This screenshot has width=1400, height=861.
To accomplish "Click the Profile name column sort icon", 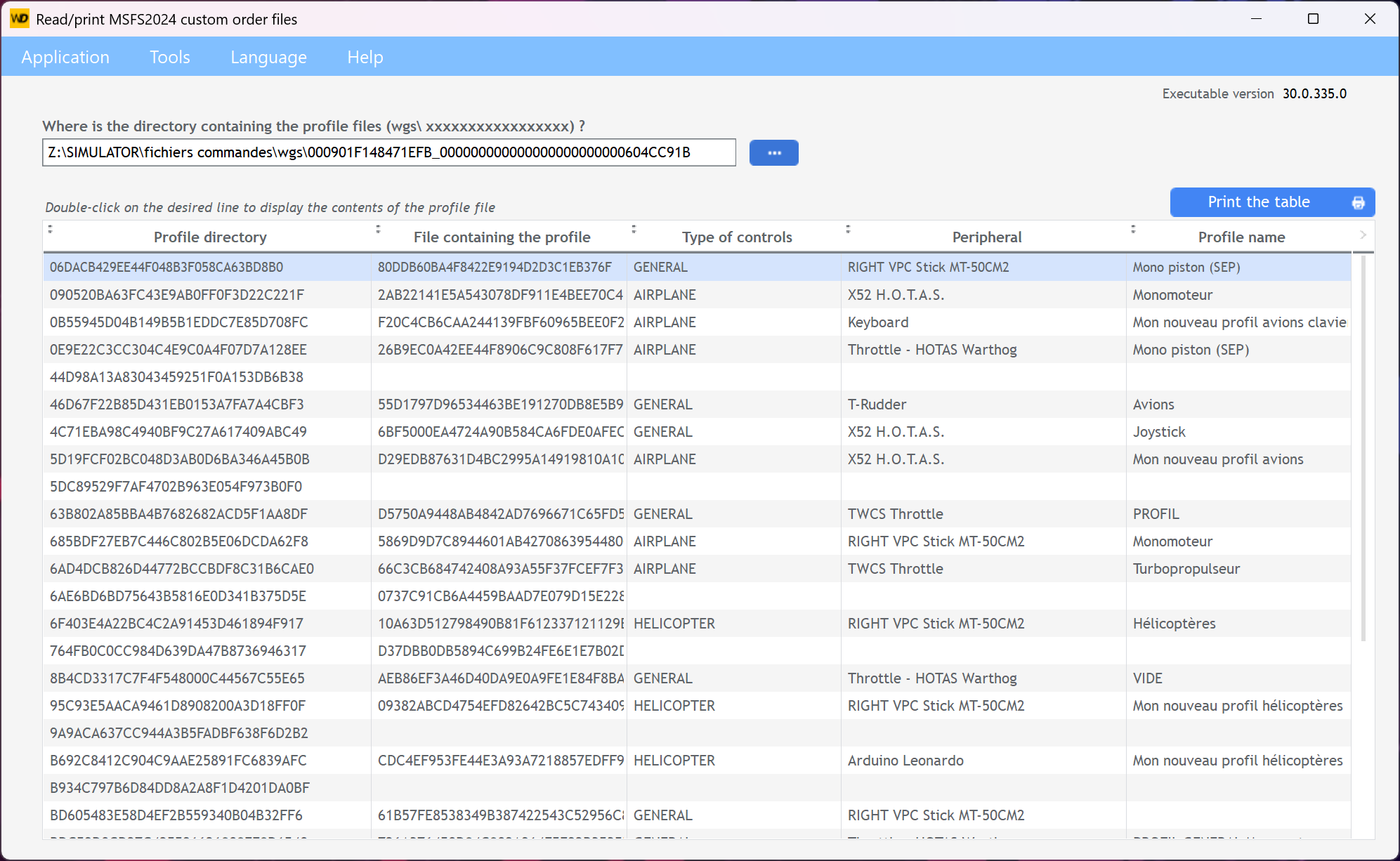I will pos(1133,229).
